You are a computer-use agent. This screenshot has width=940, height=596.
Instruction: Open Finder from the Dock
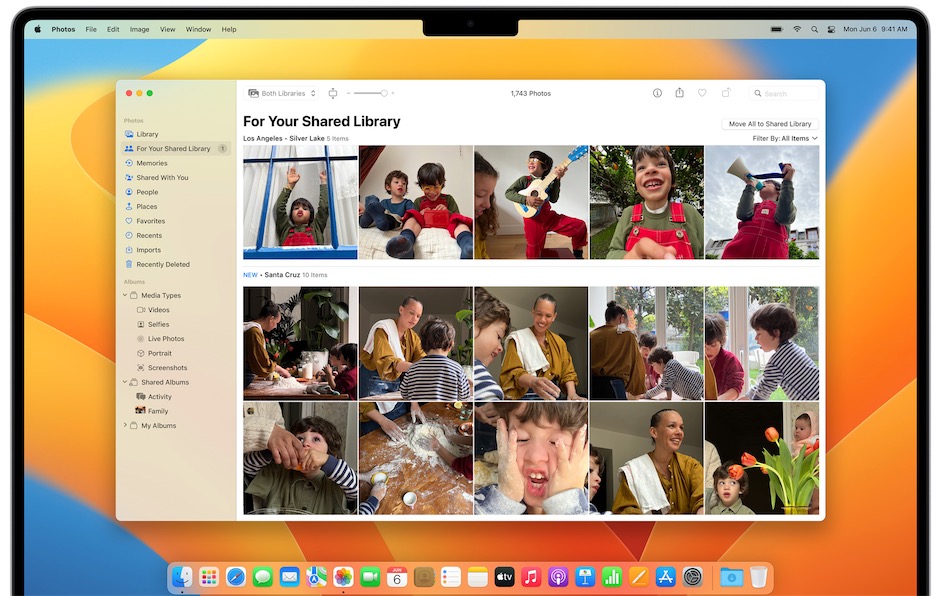coord(182,577)
